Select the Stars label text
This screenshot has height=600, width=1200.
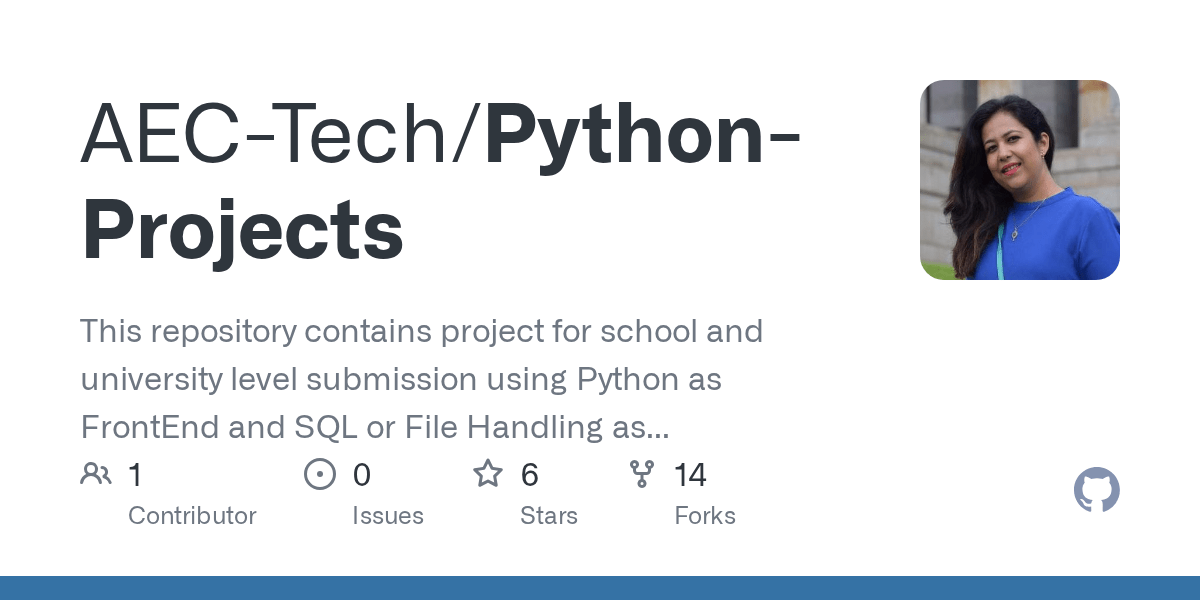point(549,516)
